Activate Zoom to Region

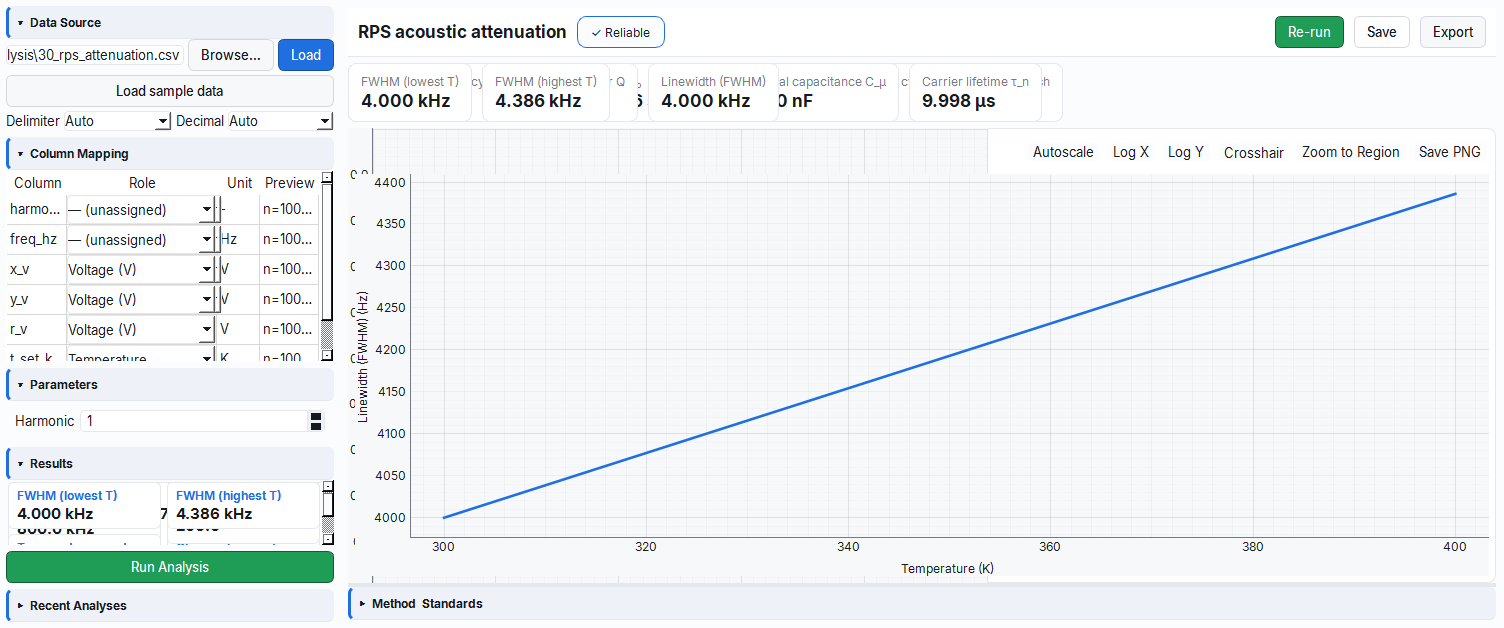pos(1351,152)
